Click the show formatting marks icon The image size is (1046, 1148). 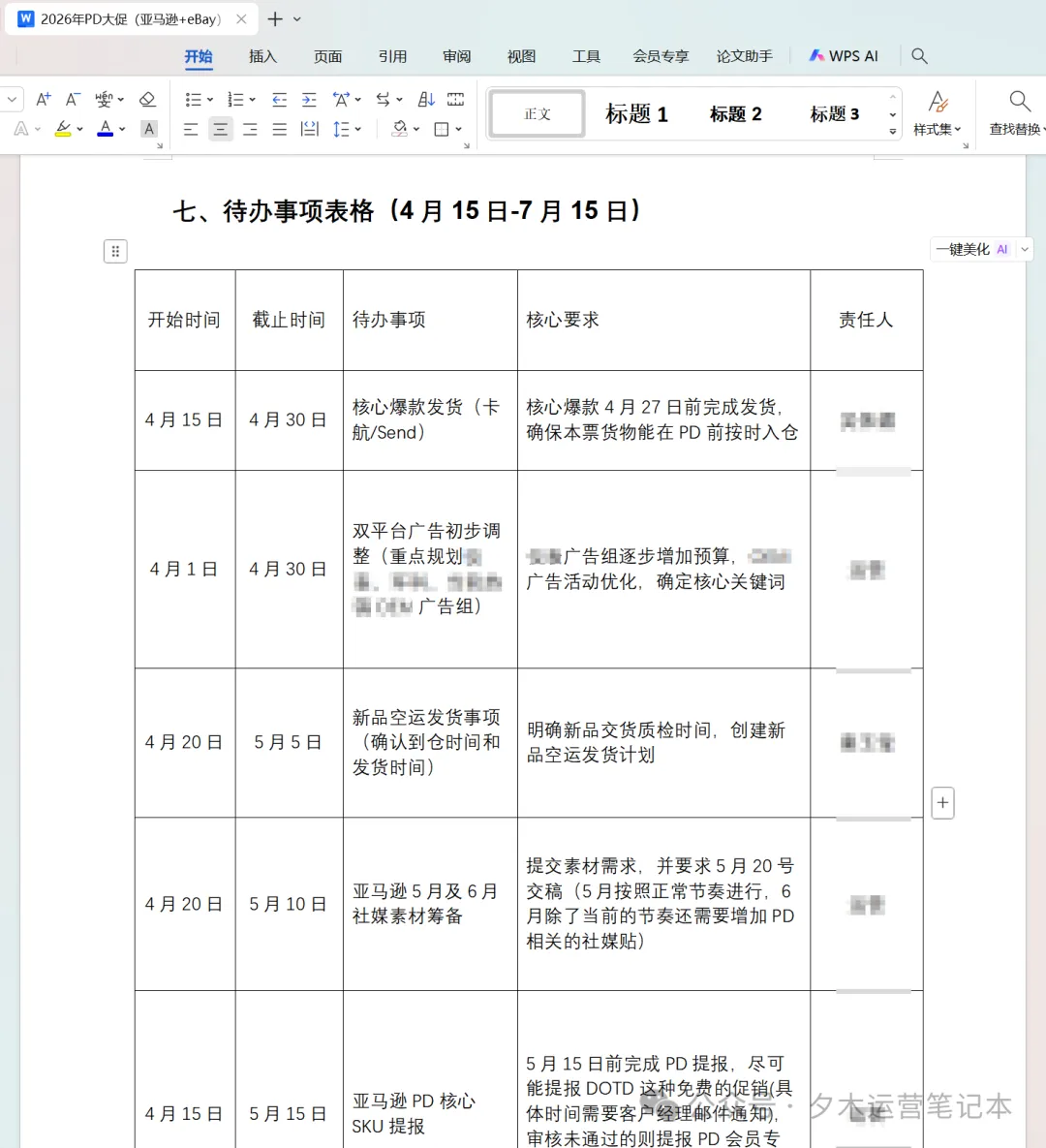[x=455, y=99]
